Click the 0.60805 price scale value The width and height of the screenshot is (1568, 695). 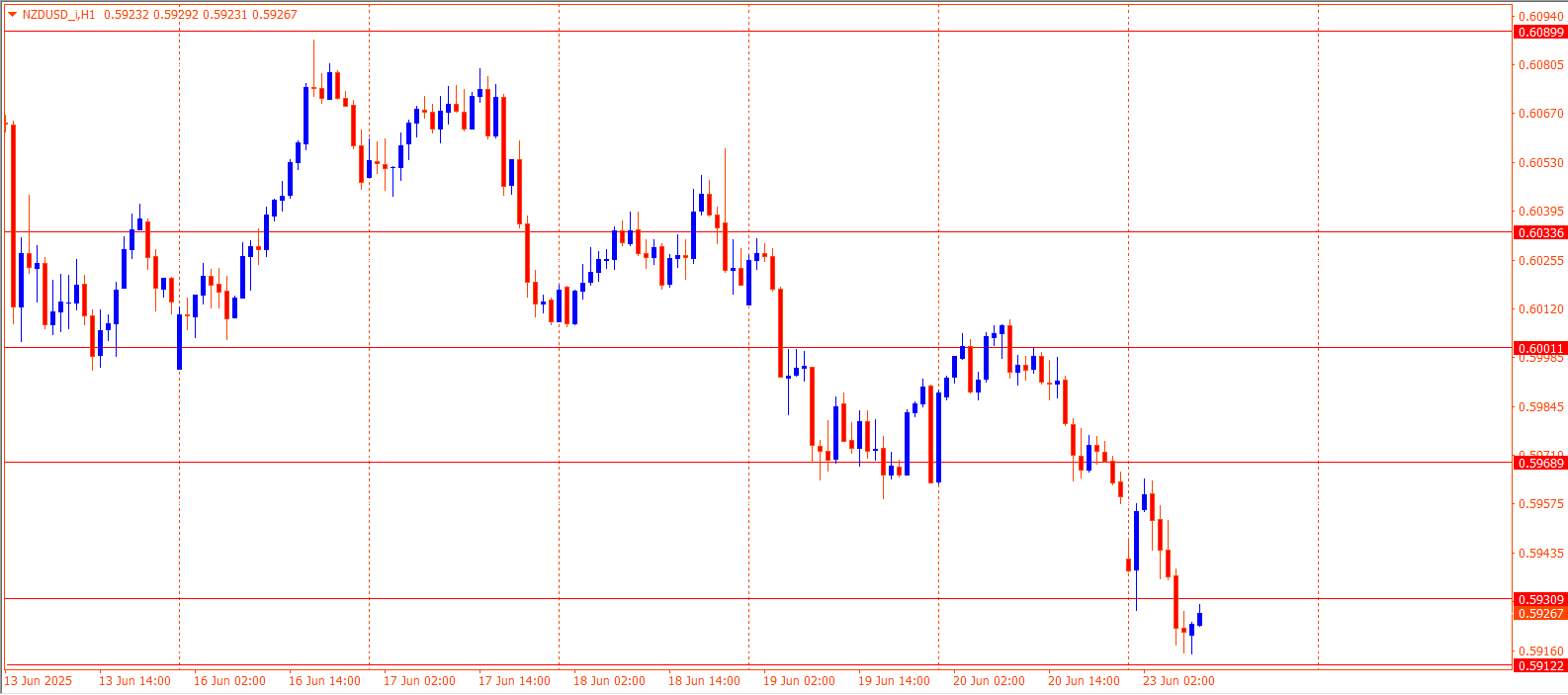click(x=1541, y=65)
